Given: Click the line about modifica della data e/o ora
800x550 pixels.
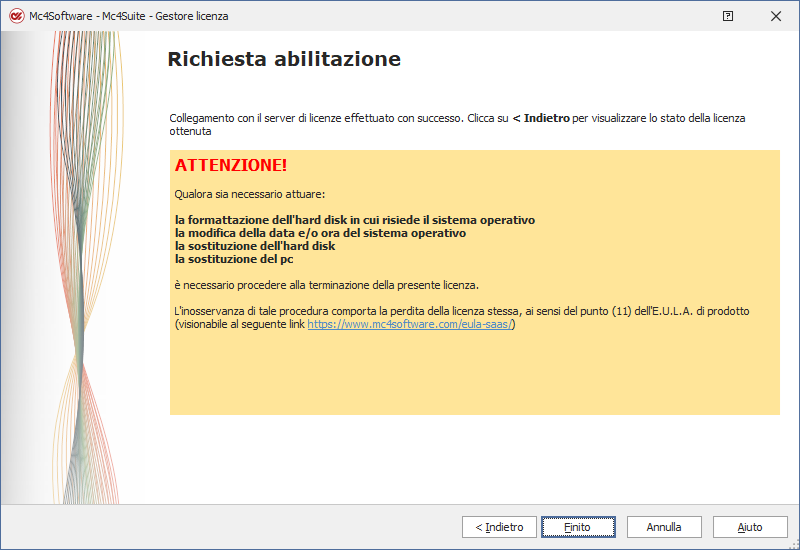Looking at the screenshot, I should click(x=320, y=233).
